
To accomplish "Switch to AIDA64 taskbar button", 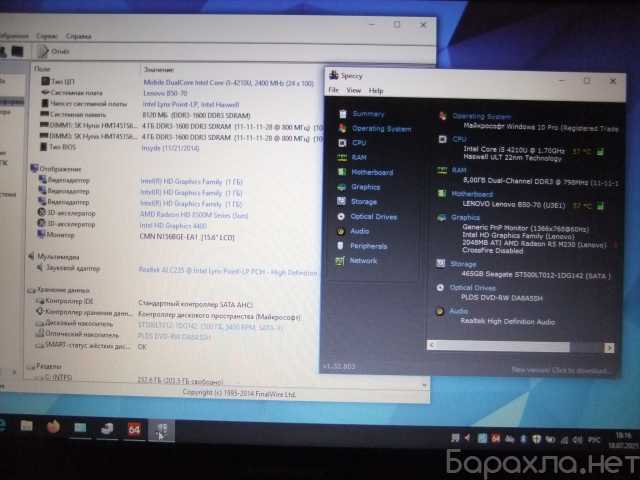I will (x=134, y=429).
